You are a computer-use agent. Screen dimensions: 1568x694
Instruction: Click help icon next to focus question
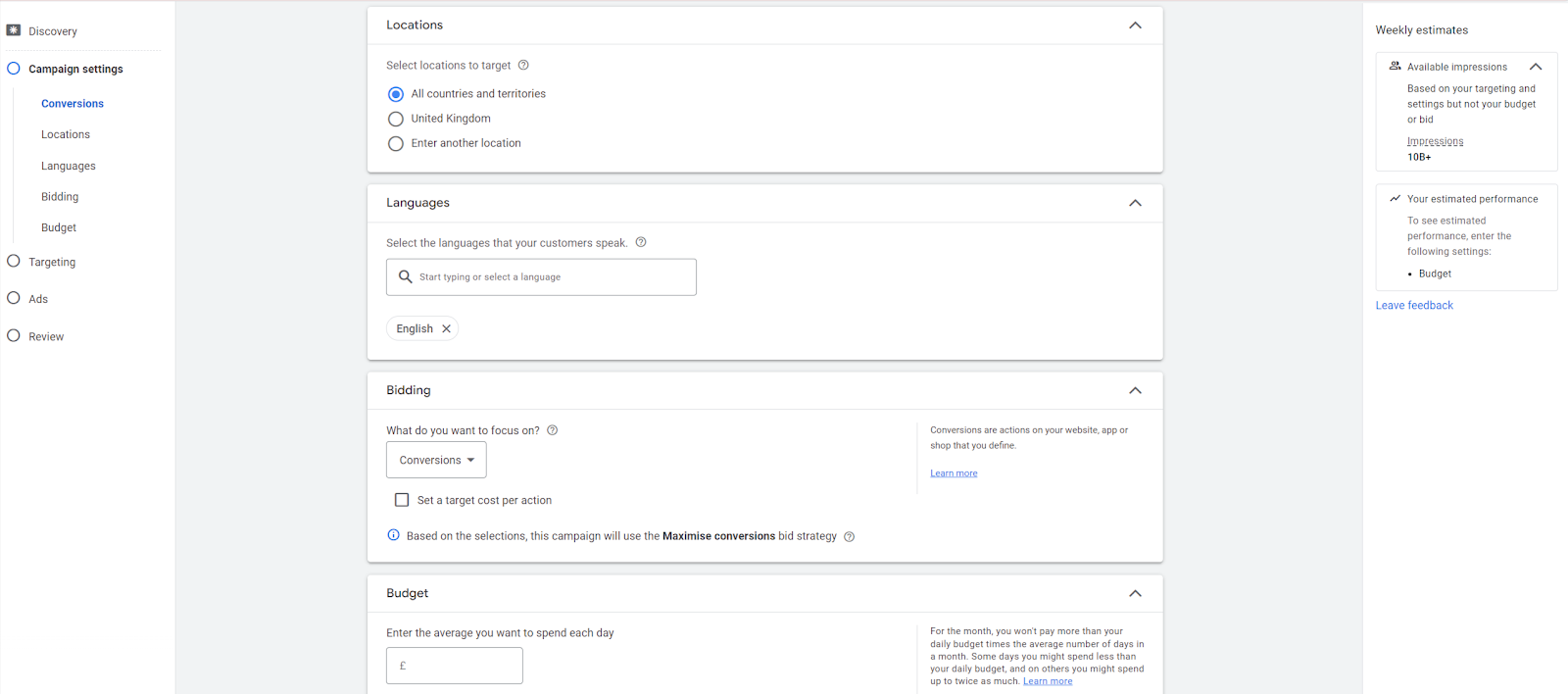click(x=553, y=430)
